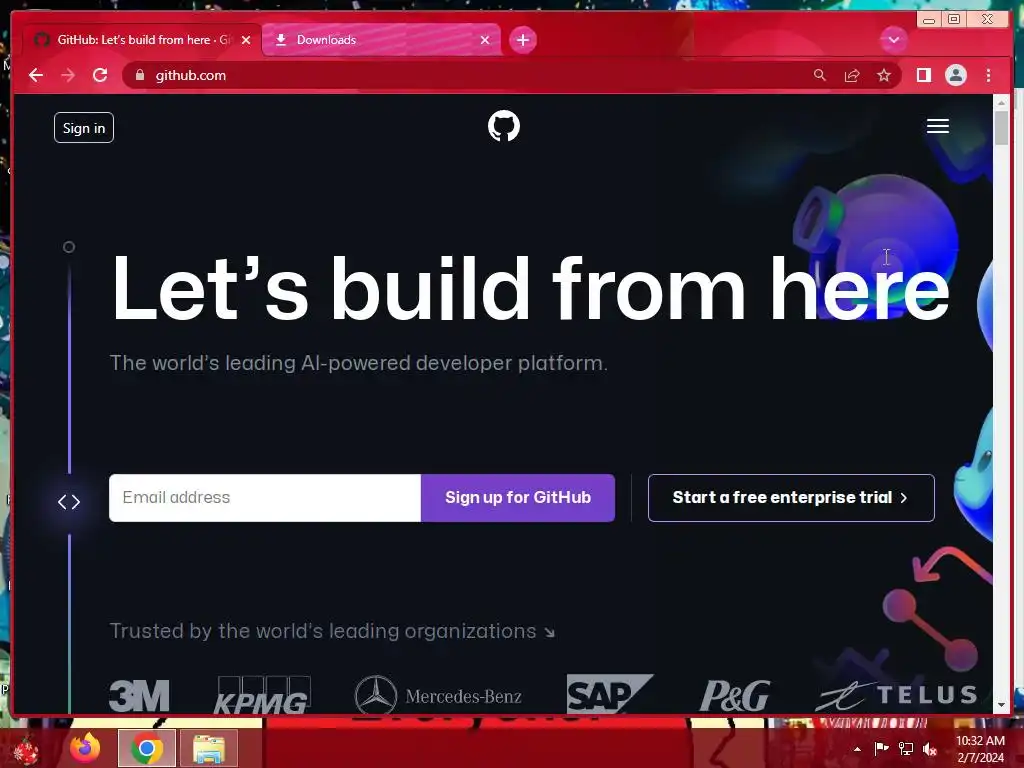Click the Sign in button

coord(84,128)
